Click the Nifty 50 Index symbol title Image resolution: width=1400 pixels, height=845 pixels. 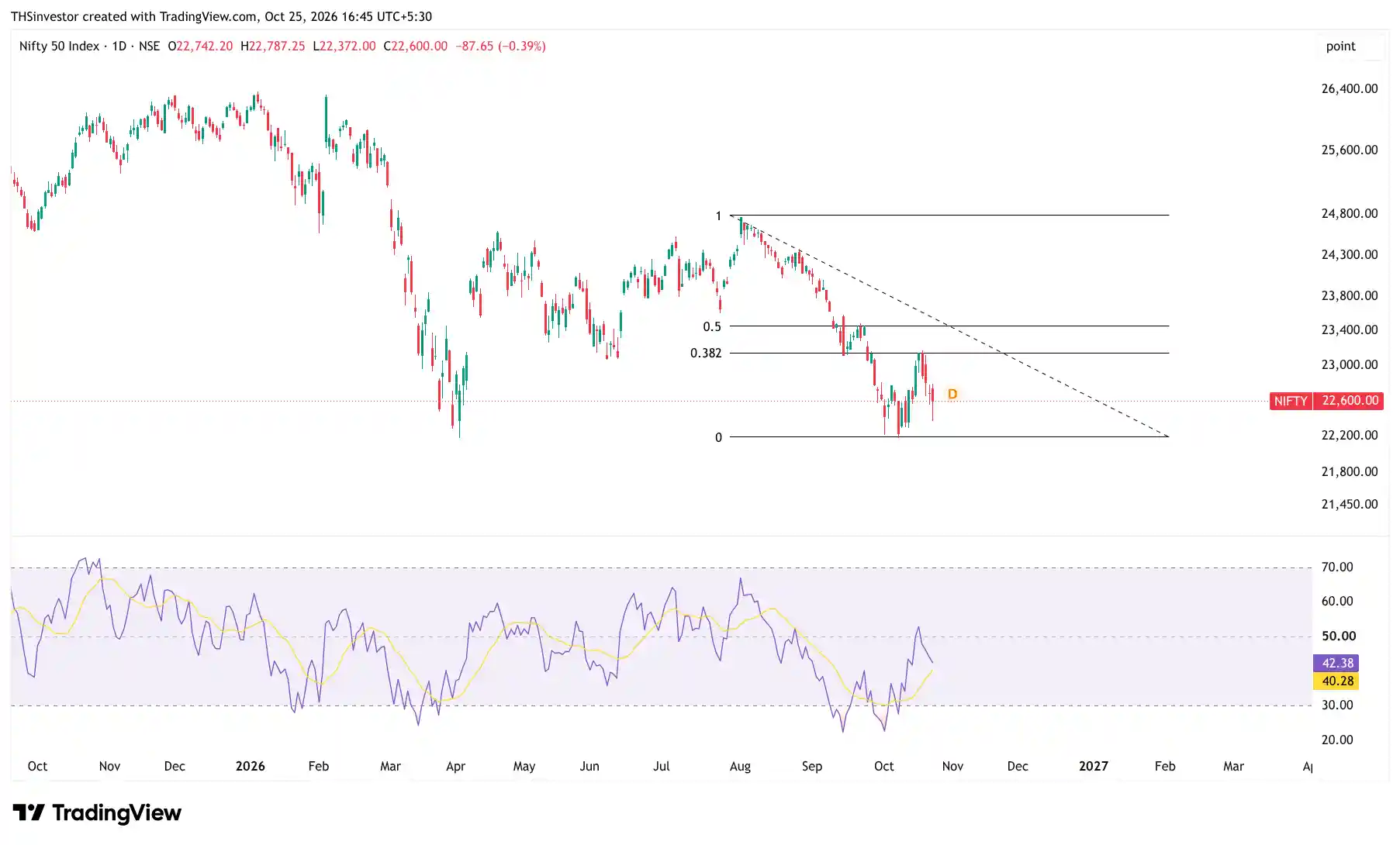[59, 46]
